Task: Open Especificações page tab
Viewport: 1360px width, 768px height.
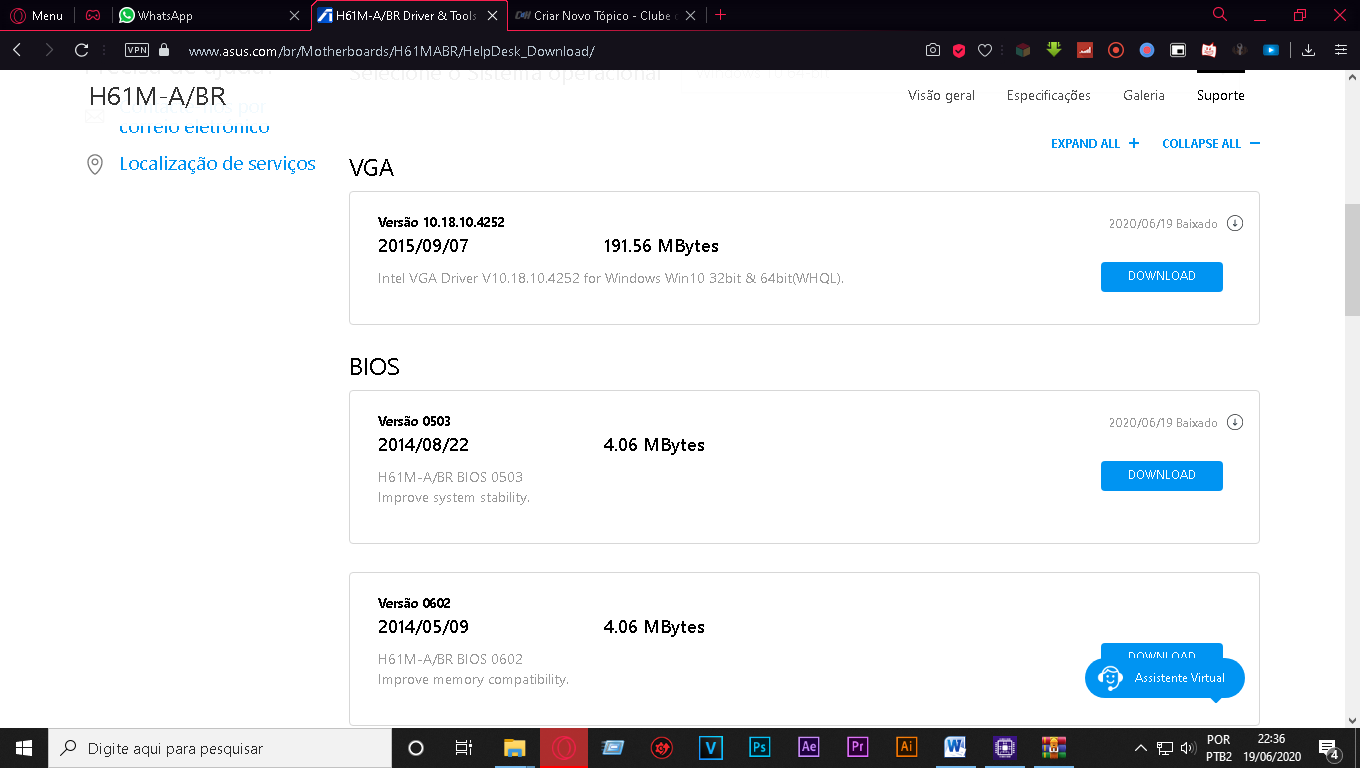Action: (x=1049, y=96)
